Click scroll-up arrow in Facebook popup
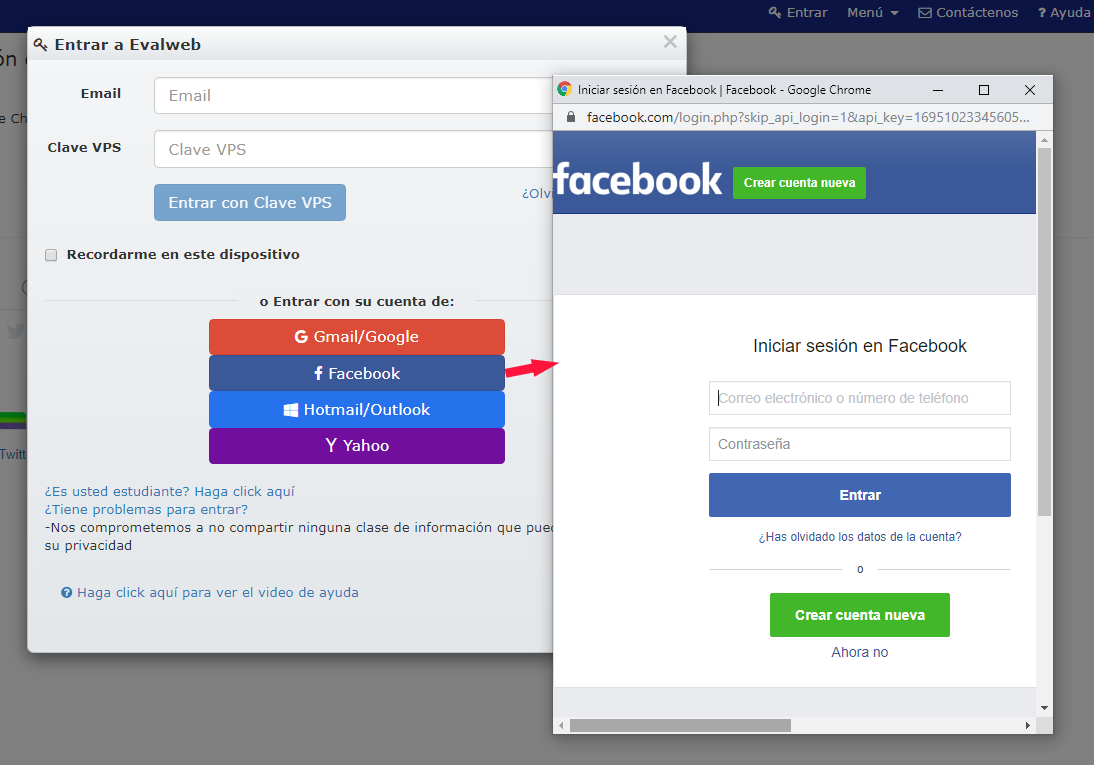 point(1044,140)
